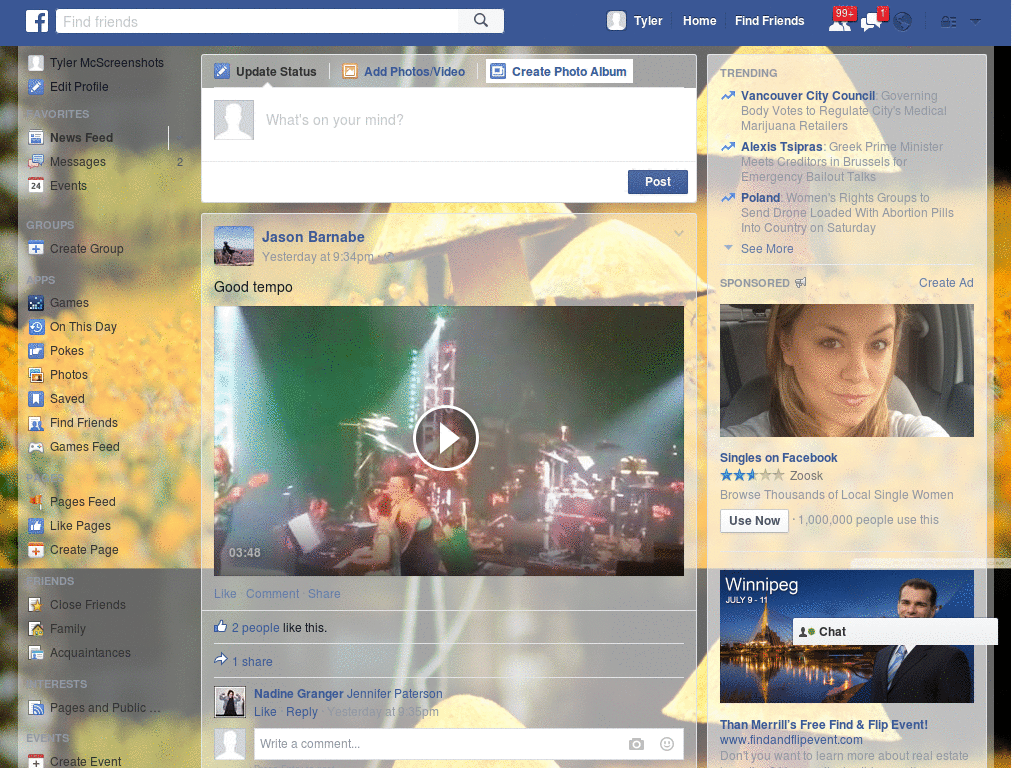This screenshot has height=768, width=1024.
Task: Click the Post button
Action: point(657,182)
